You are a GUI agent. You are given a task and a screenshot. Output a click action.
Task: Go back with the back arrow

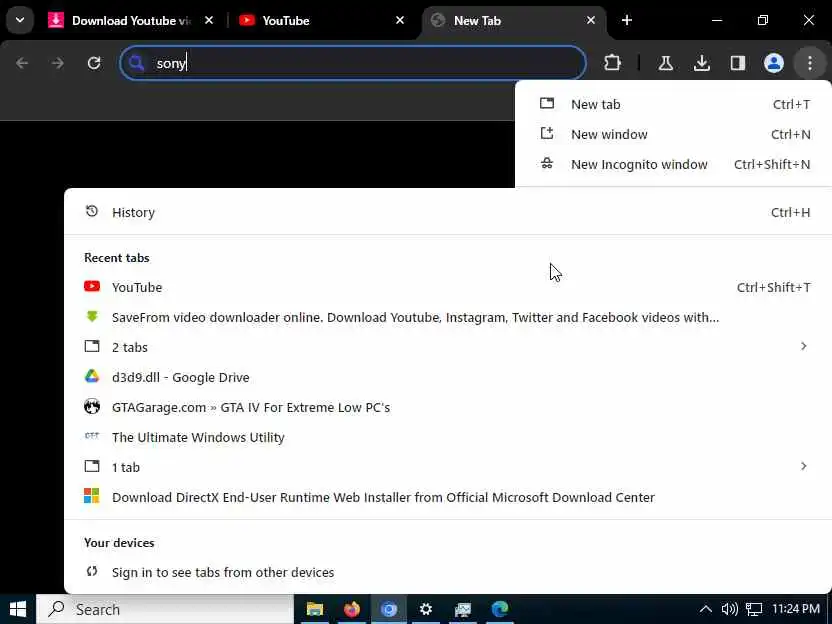[22, 63]
